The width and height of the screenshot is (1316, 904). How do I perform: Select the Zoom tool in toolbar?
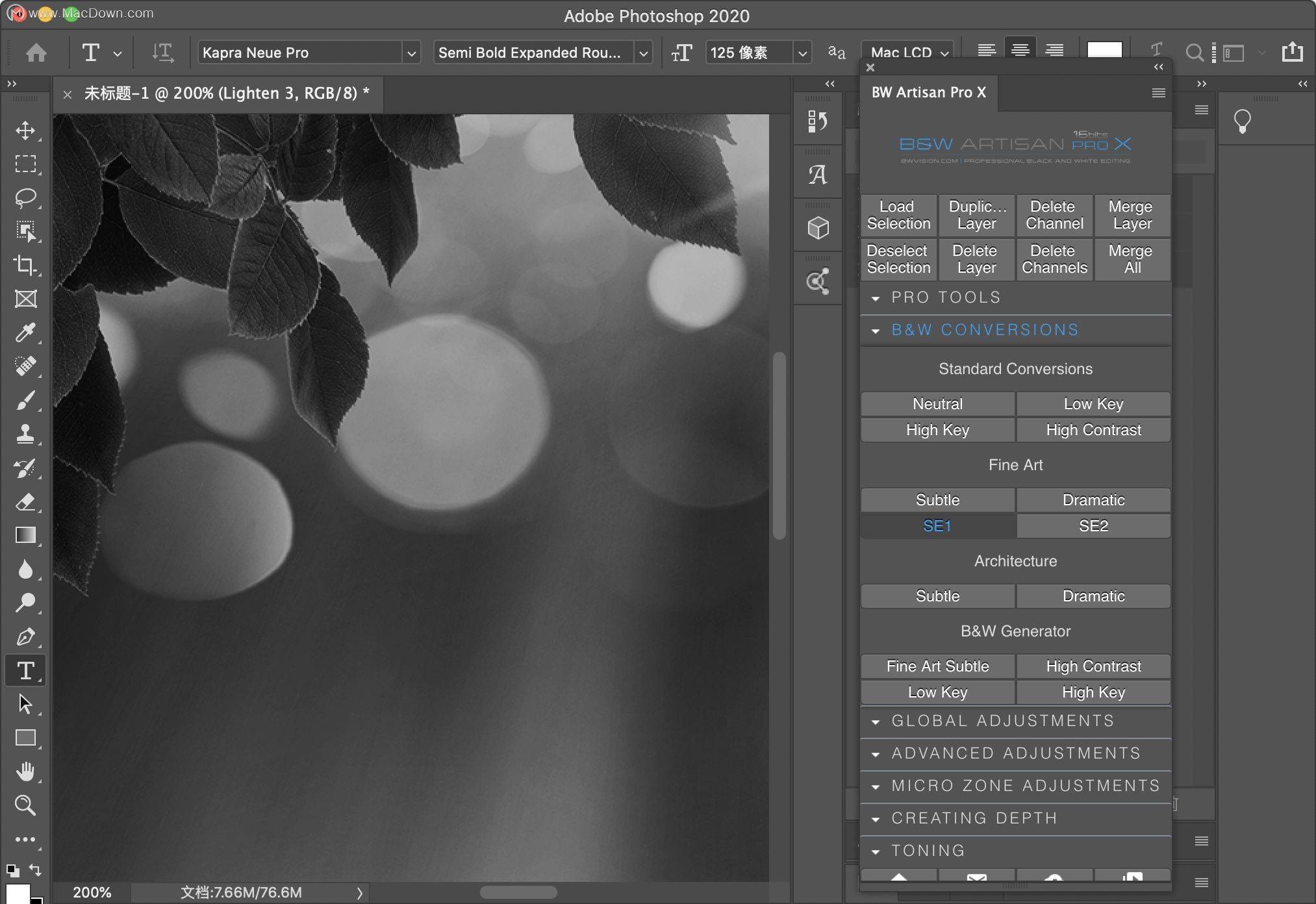pos(25,805)
